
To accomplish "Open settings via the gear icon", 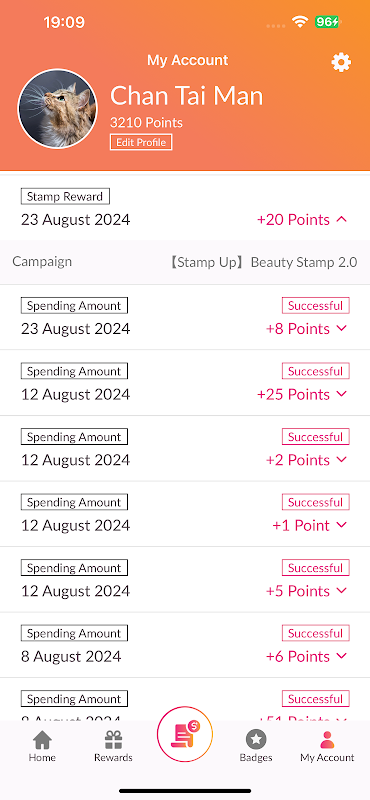I will 341,63.
